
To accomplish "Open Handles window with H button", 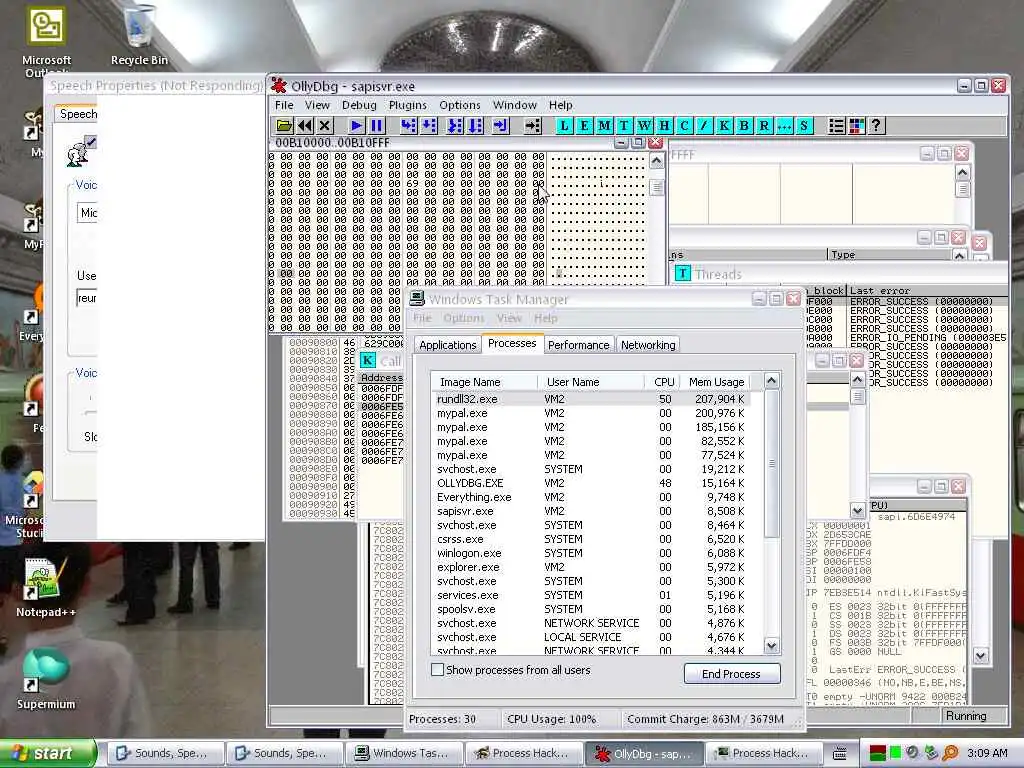I will click(665, 125).
